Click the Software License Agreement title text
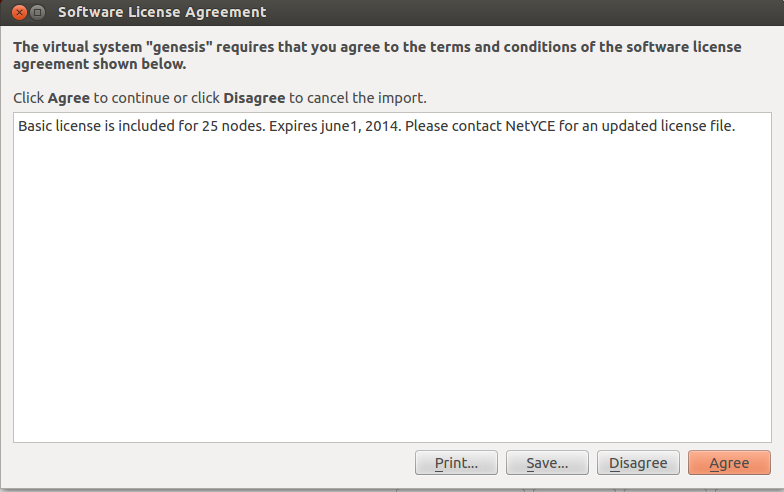This screenshot has height=492, width=784. [162, 13]
